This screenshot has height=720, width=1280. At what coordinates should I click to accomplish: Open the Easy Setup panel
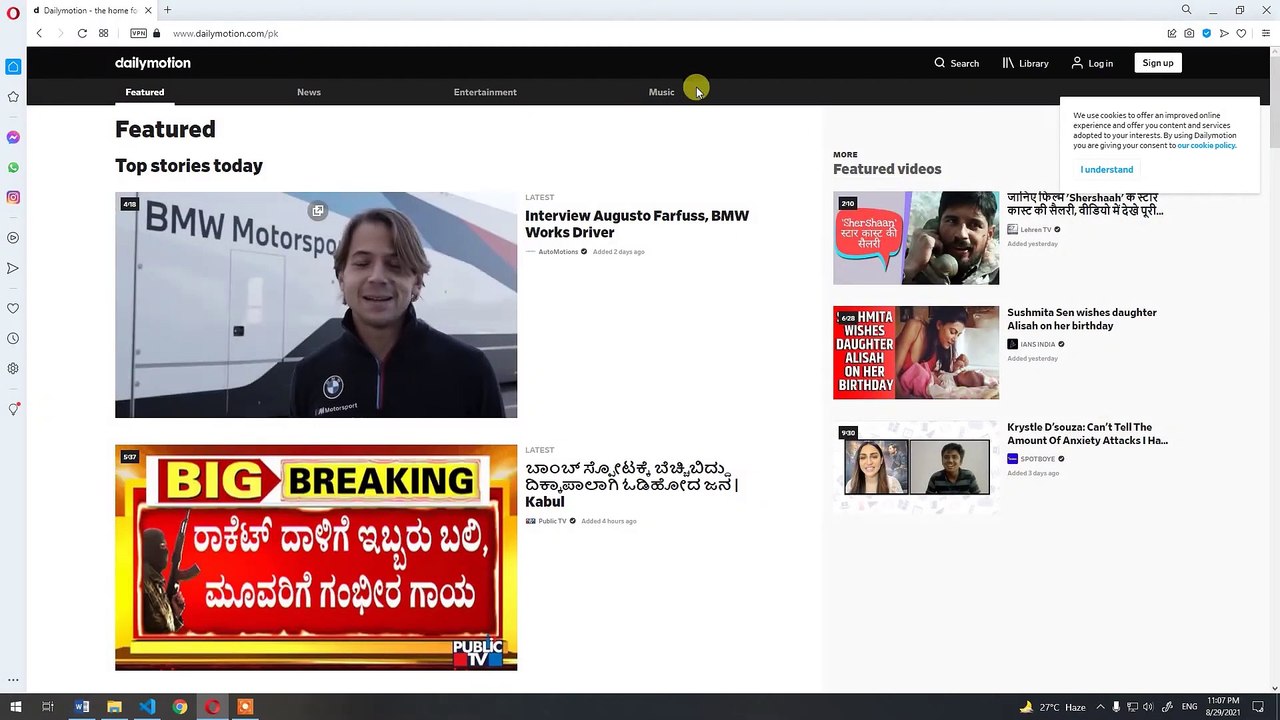click(x=1265, y=33)
